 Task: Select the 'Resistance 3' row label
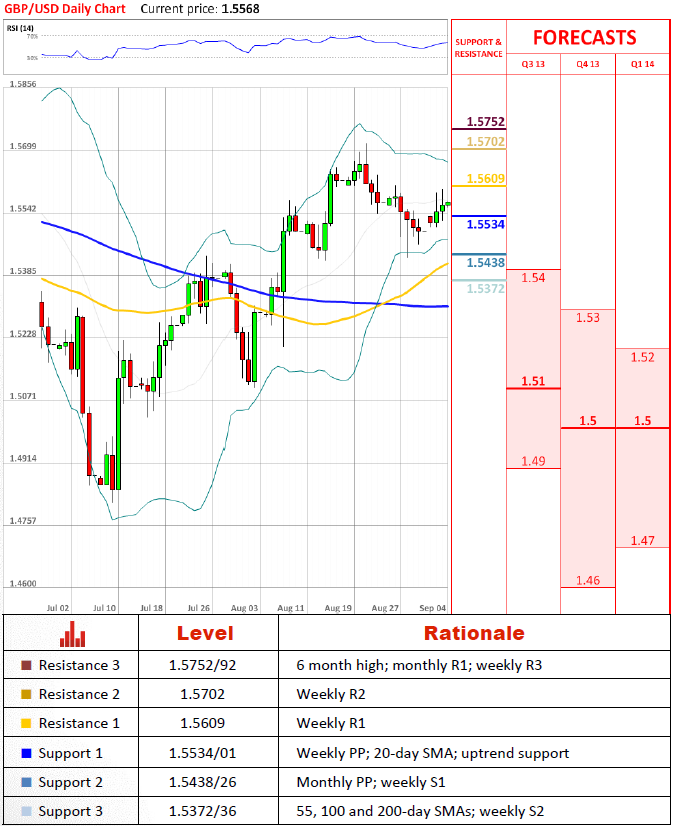[79, 665]
